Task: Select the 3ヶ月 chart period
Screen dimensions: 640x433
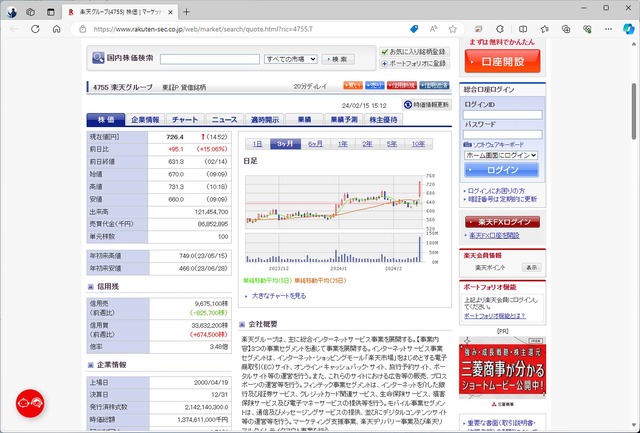Action: 286,144
